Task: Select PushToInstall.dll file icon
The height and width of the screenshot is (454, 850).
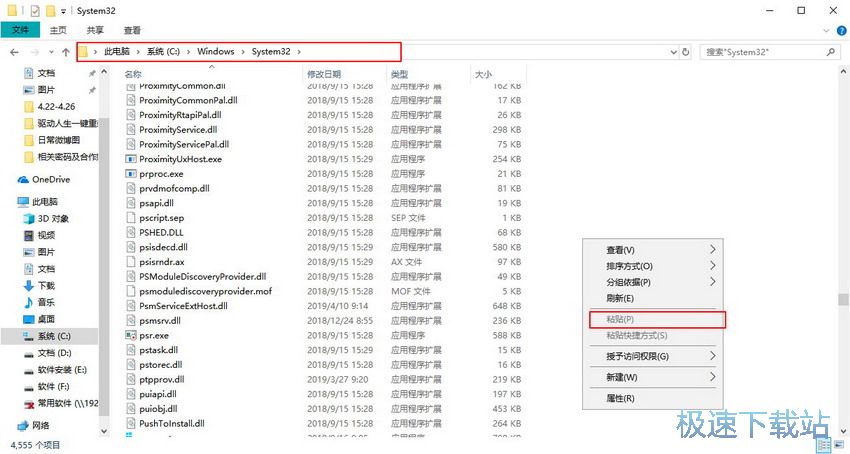Action: (130, 423)
